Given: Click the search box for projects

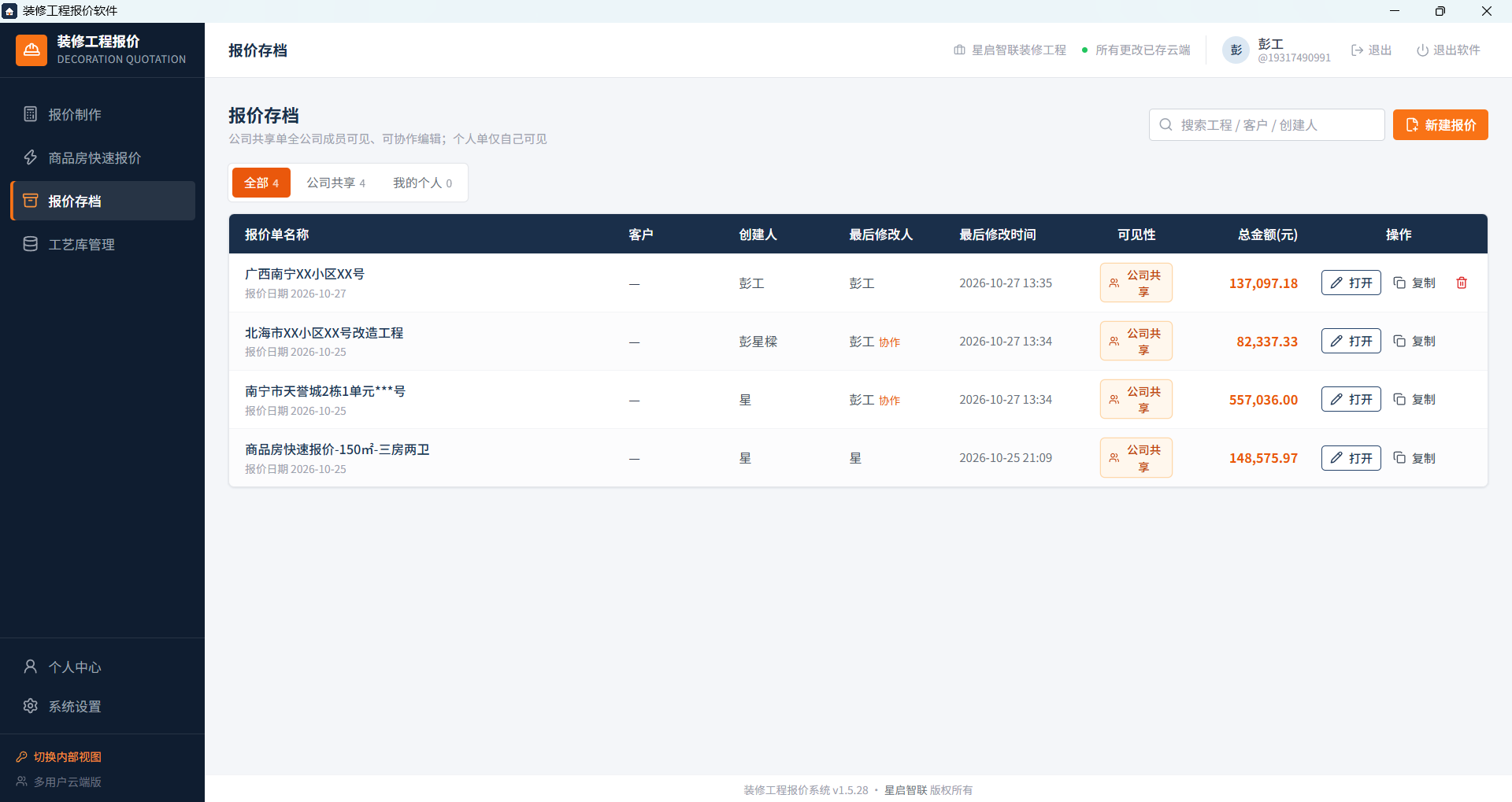Looking at the screenshot, I should click(x=1266, y=124).
